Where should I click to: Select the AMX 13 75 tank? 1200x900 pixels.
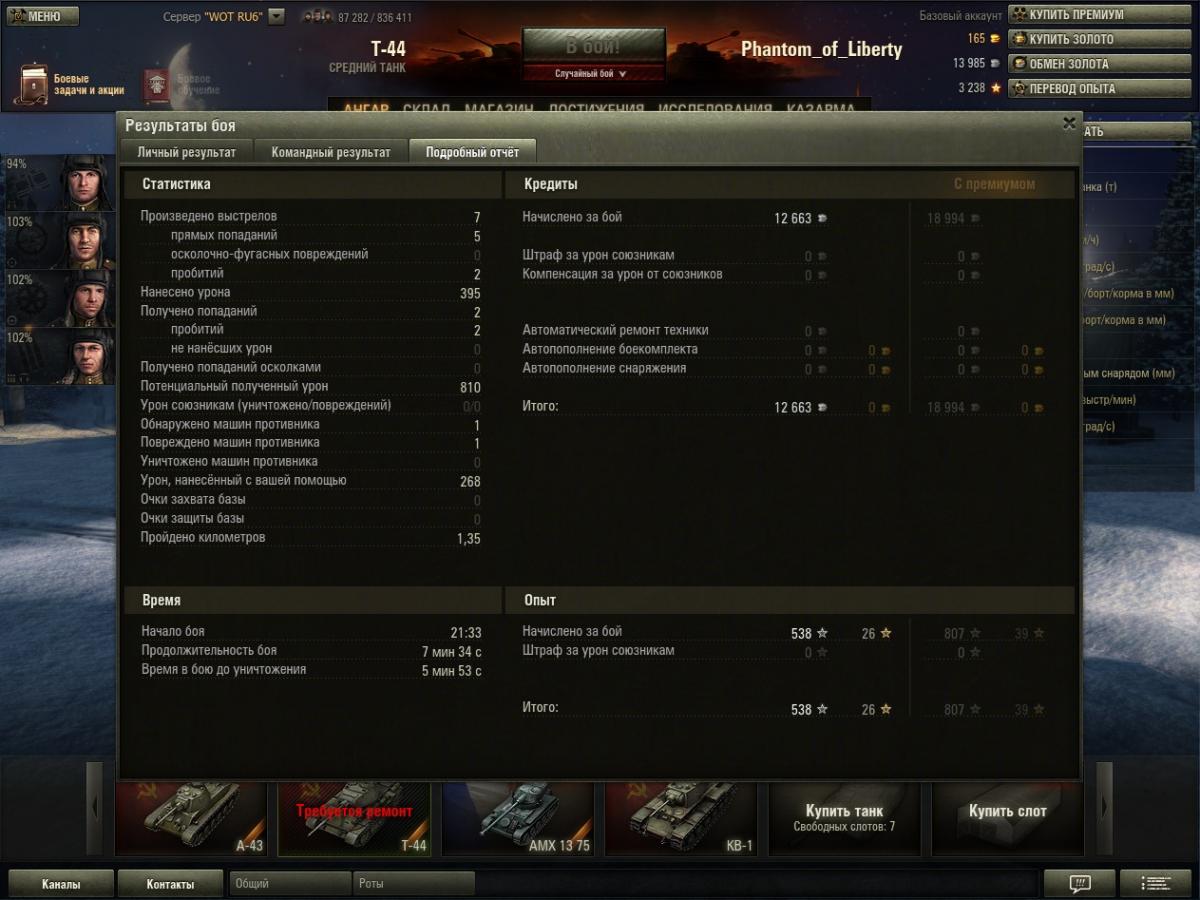click(518, 818)
